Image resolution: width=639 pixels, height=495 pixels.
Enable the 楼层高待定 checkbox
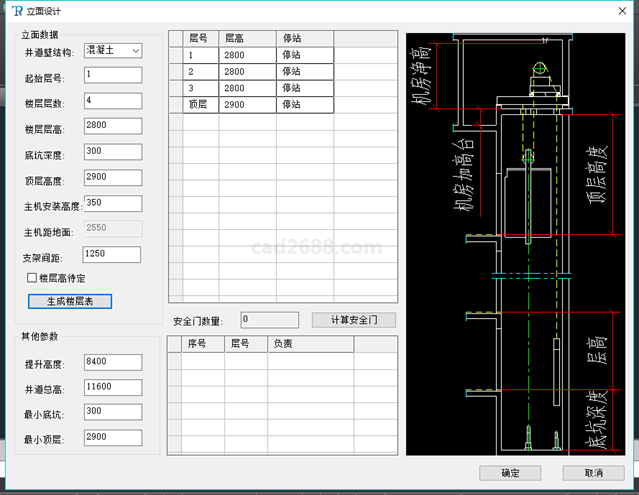(x=32, y=278)
